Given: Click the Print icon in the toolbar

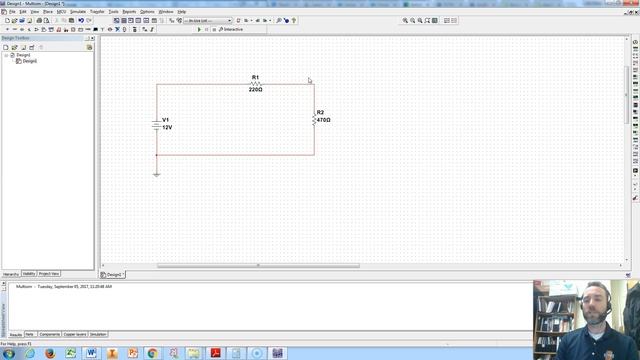Looking at the screenshot, I should coord(39,20).
